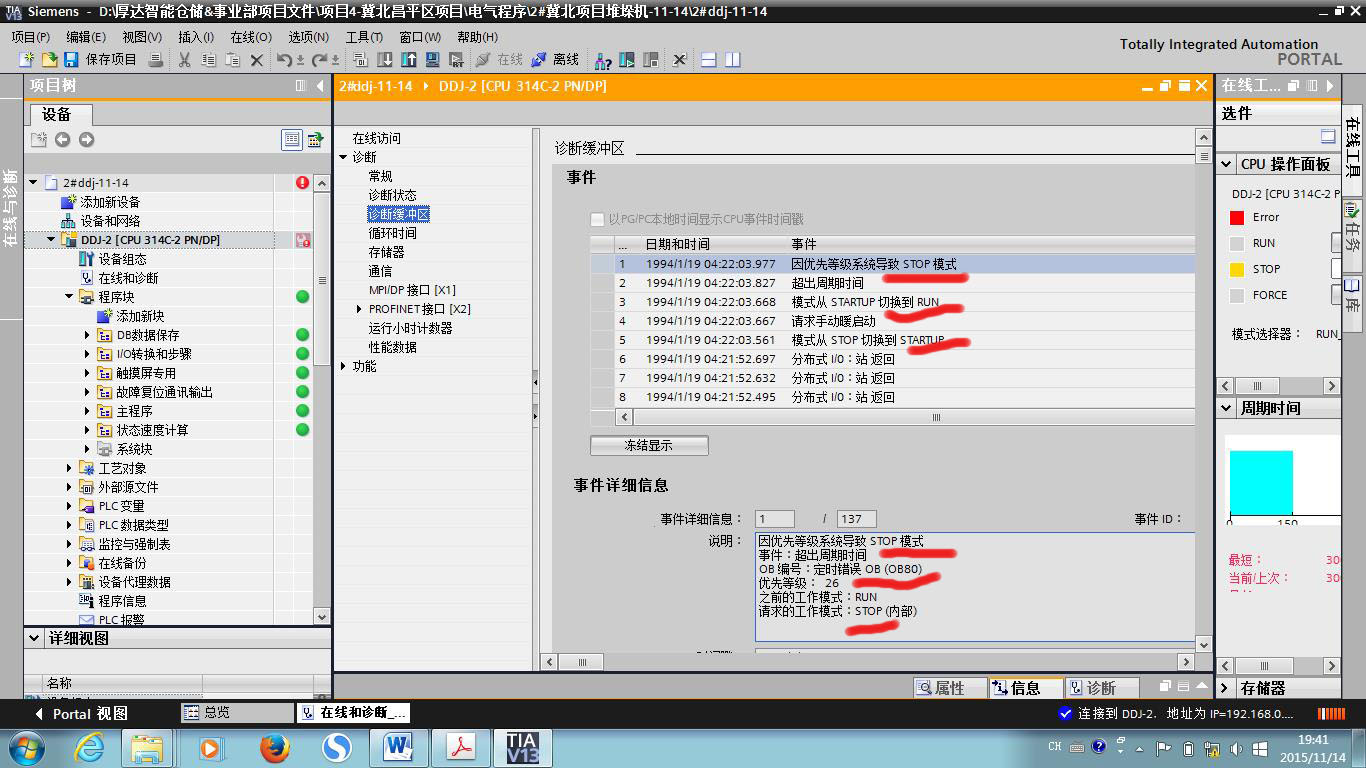Select 性能数据 in the navigation list
The image size is (1366, 768).
pyautogui.click(x=392, y=347)
